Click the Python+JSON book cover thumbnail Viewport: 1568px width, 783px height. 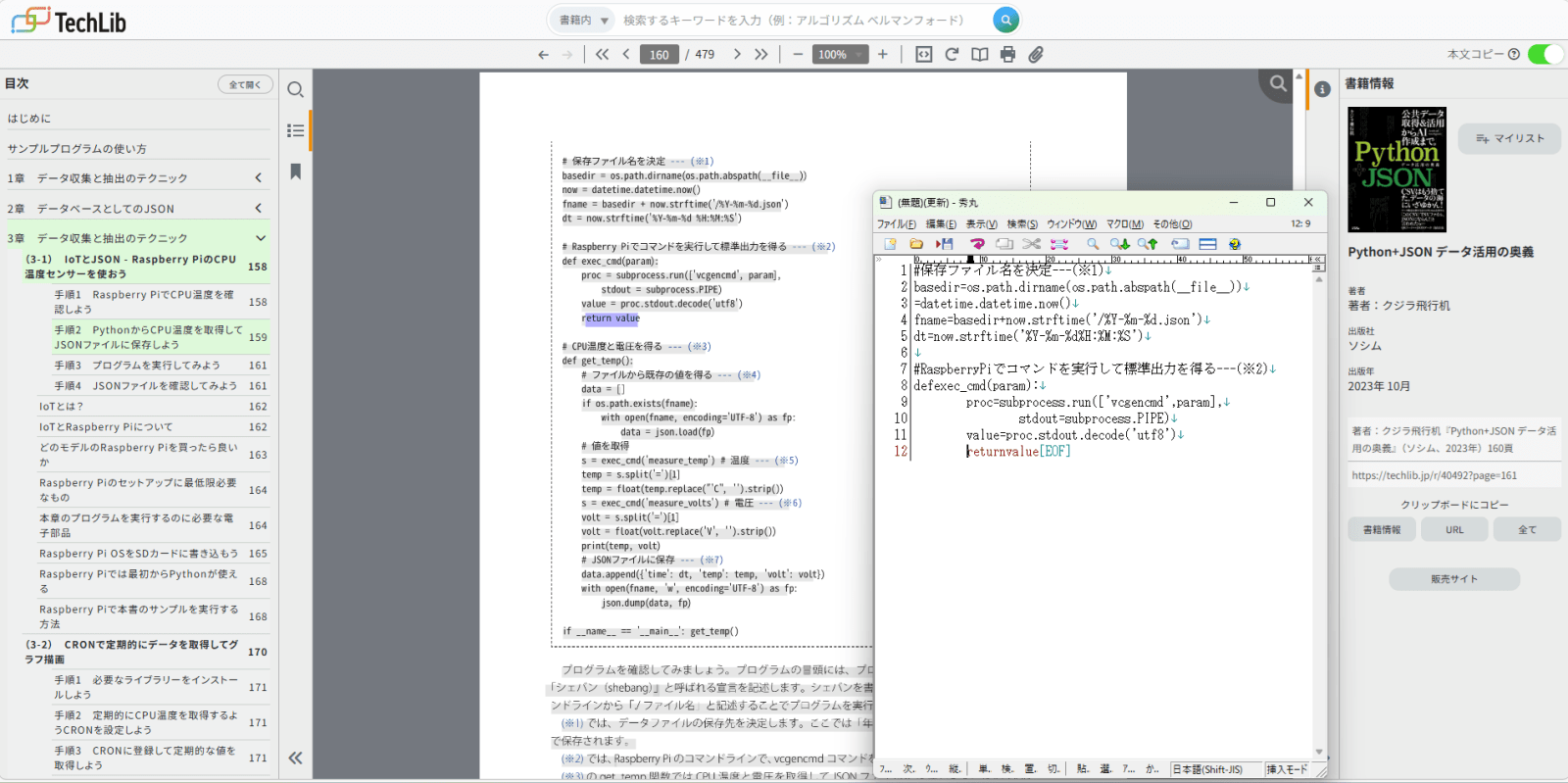coord(1396,170)
